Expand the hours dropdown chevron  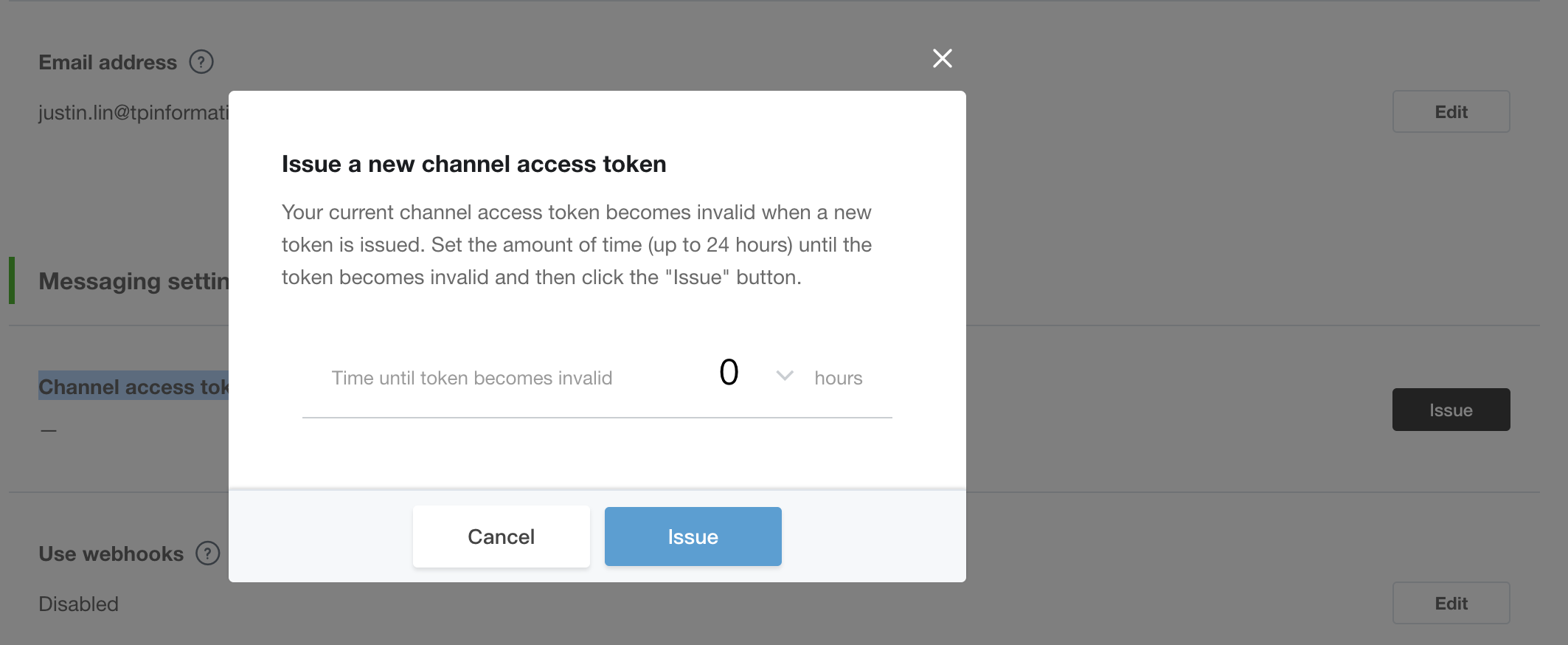[785, 376]
